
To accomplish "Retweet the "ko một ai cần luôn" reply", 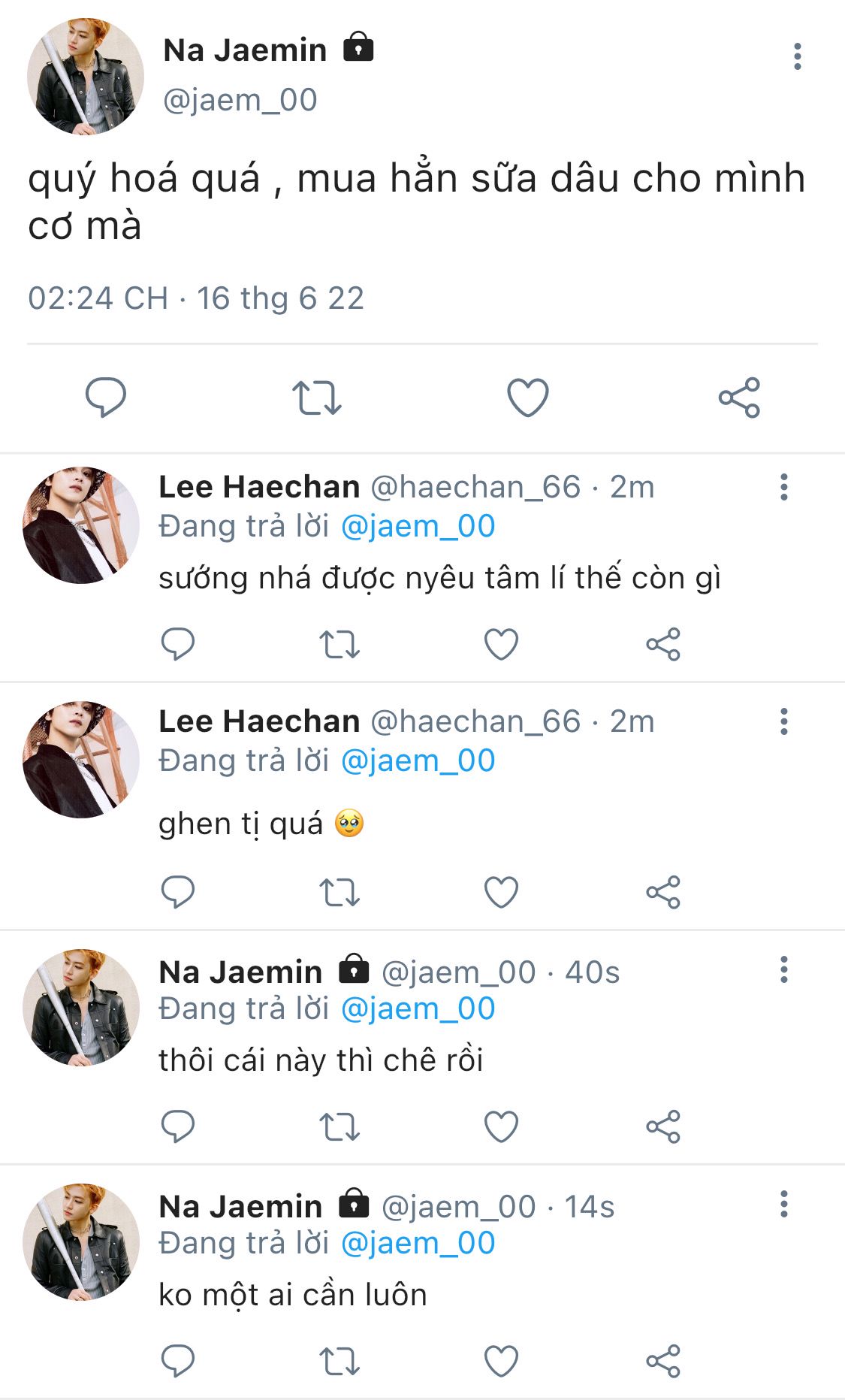I will click(x=340, y=1361).
